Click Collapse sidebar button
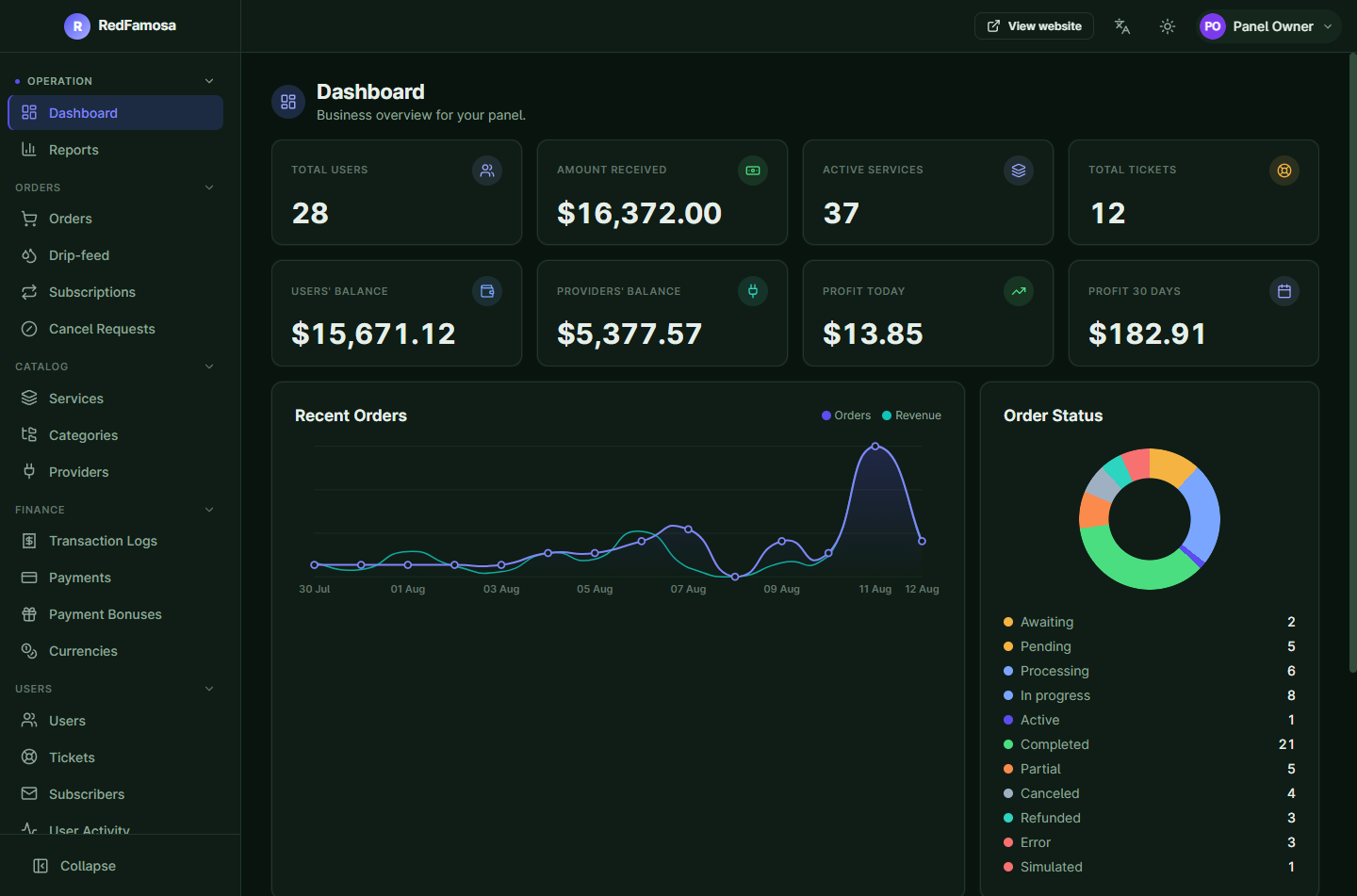The height and width of the screenshot is (896, 1357). point(74,866)
